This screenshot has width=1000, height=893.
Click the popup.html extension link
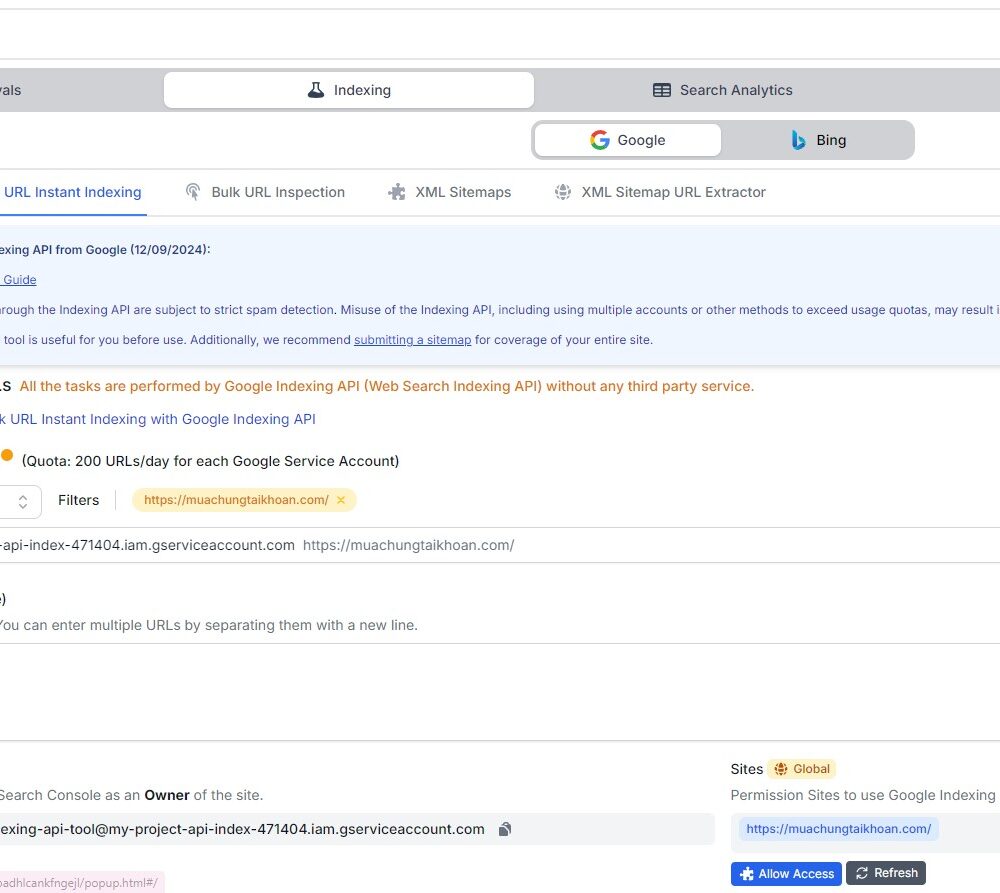pyautogui.click(x=78, y=883)
